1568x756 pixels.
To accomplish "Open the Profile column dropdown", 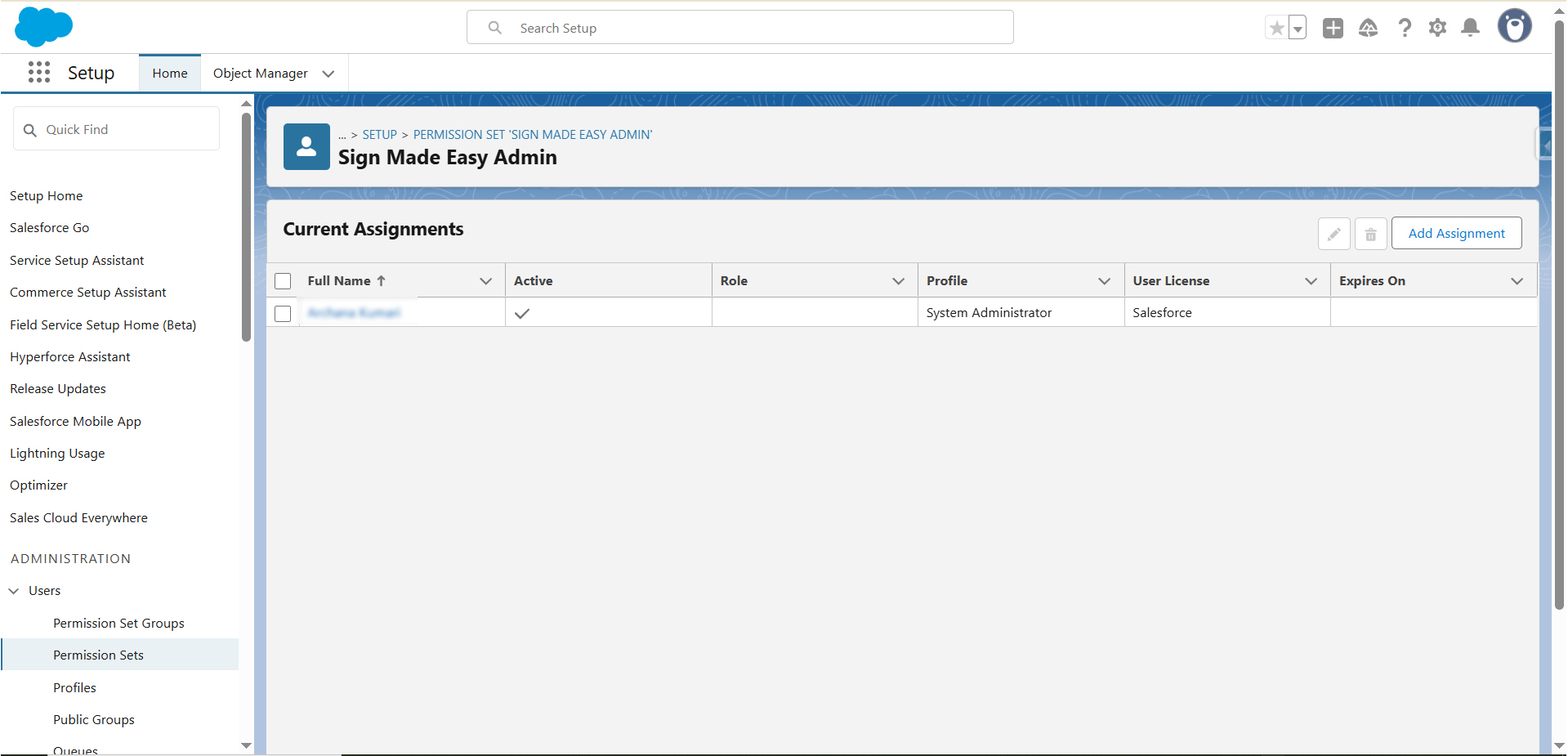I will coord(1105,281).
